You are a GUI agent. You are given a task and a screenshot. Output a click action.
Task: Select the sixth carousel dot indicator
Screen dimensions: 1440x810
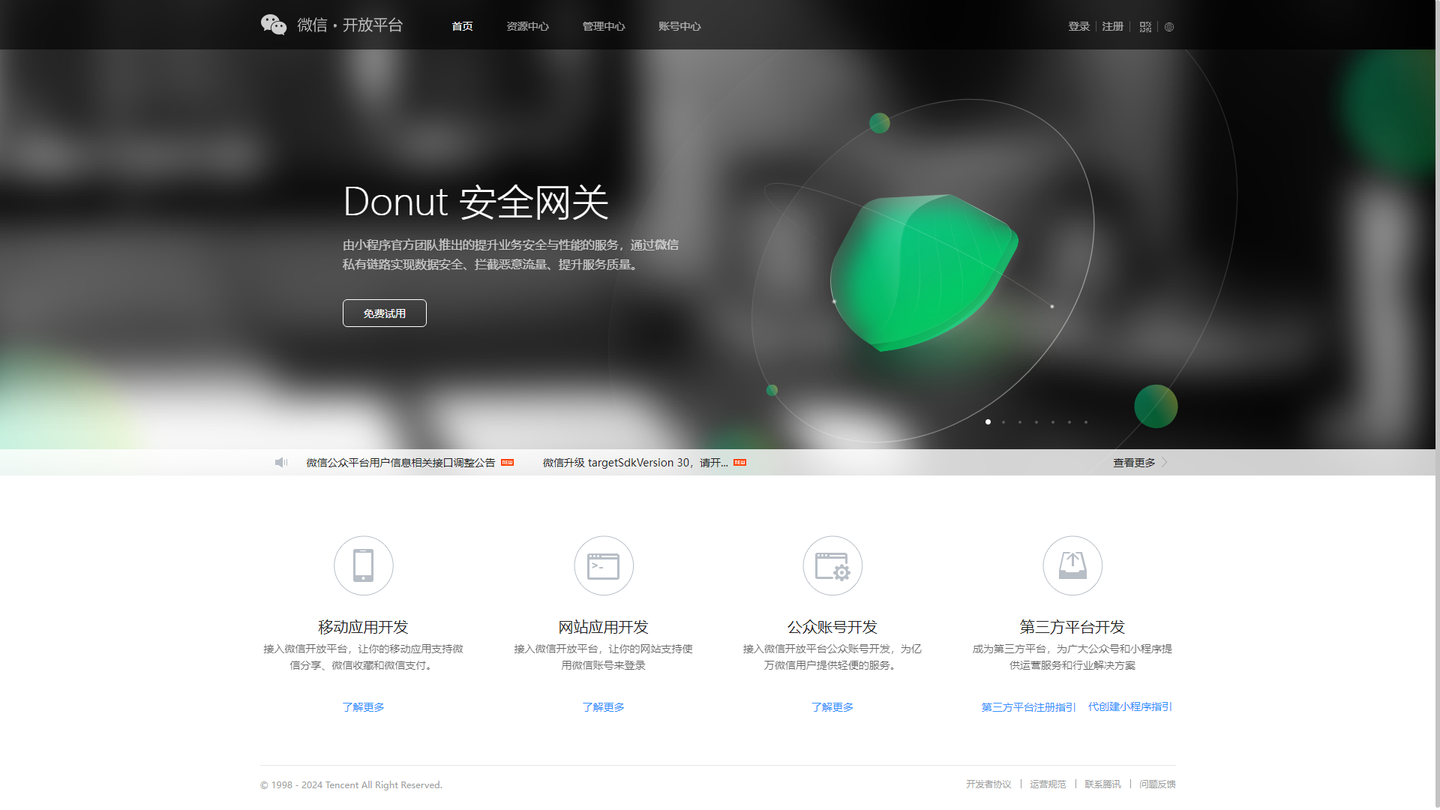[x=1069, y=422]
